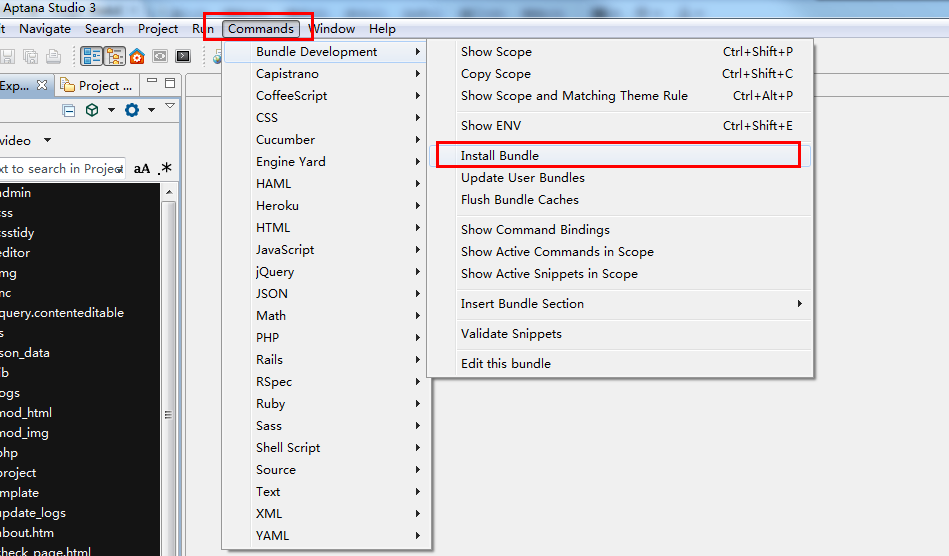Expand the CSS submenu
This screenshot has height=556, width=949.
[x=325, y=118]
